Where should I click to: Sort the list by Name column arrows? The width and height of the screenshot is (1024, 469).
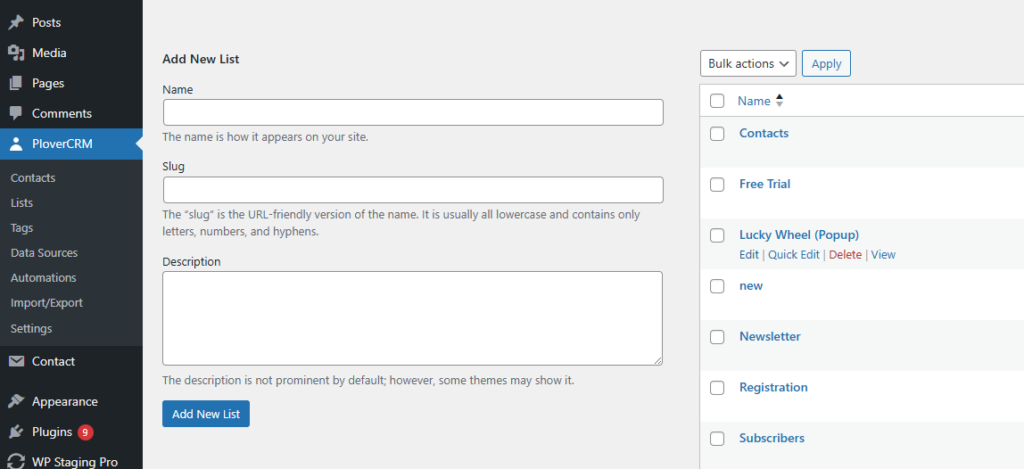[779, 101]
